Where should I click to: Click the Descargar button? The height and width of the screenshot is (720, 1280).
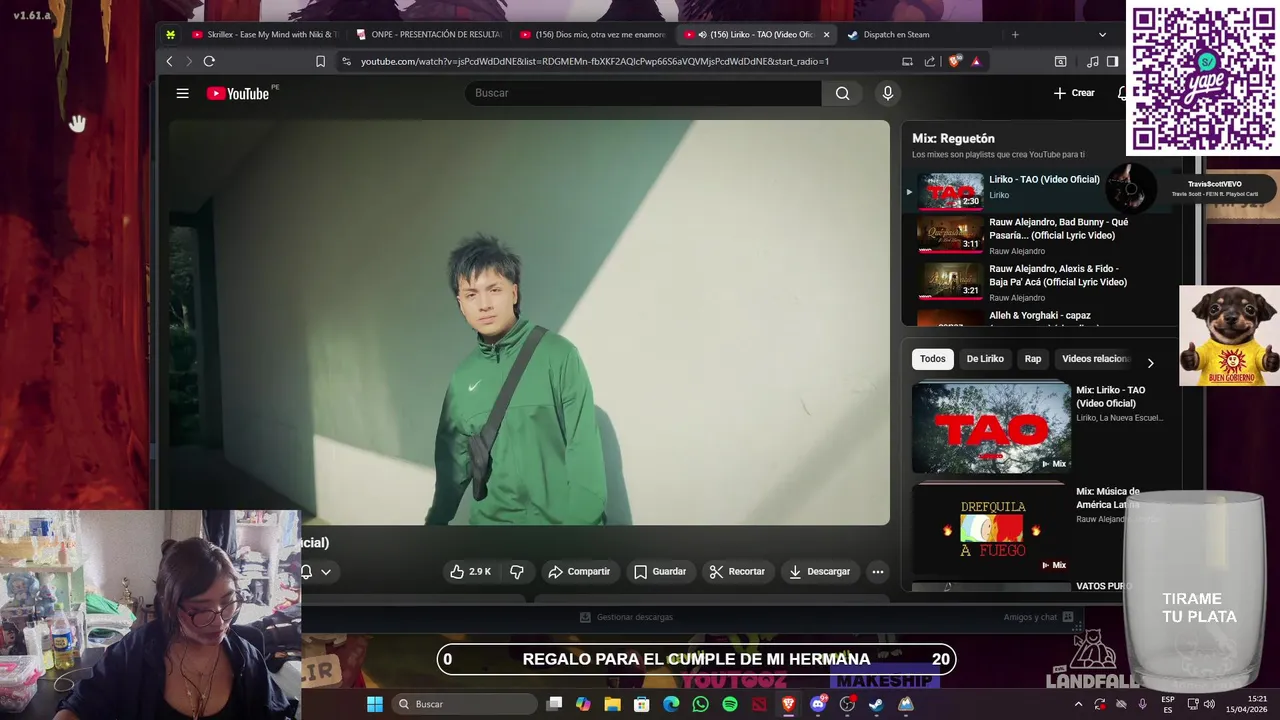coord(819,571)
